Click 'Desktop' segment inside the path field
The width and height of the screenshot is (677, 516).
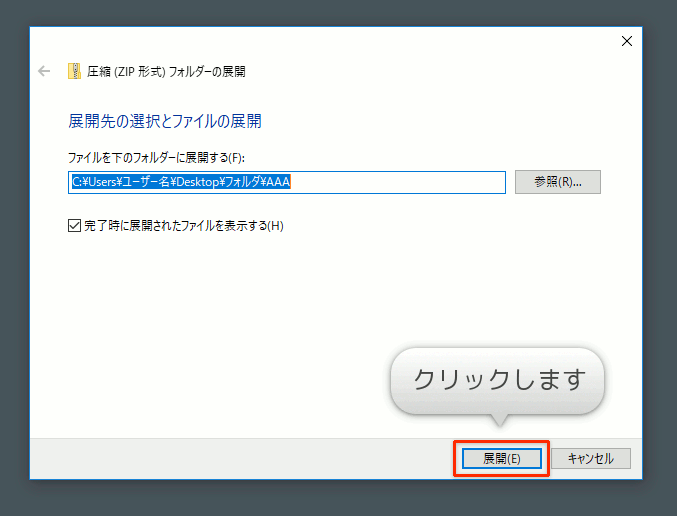(181, 182)
